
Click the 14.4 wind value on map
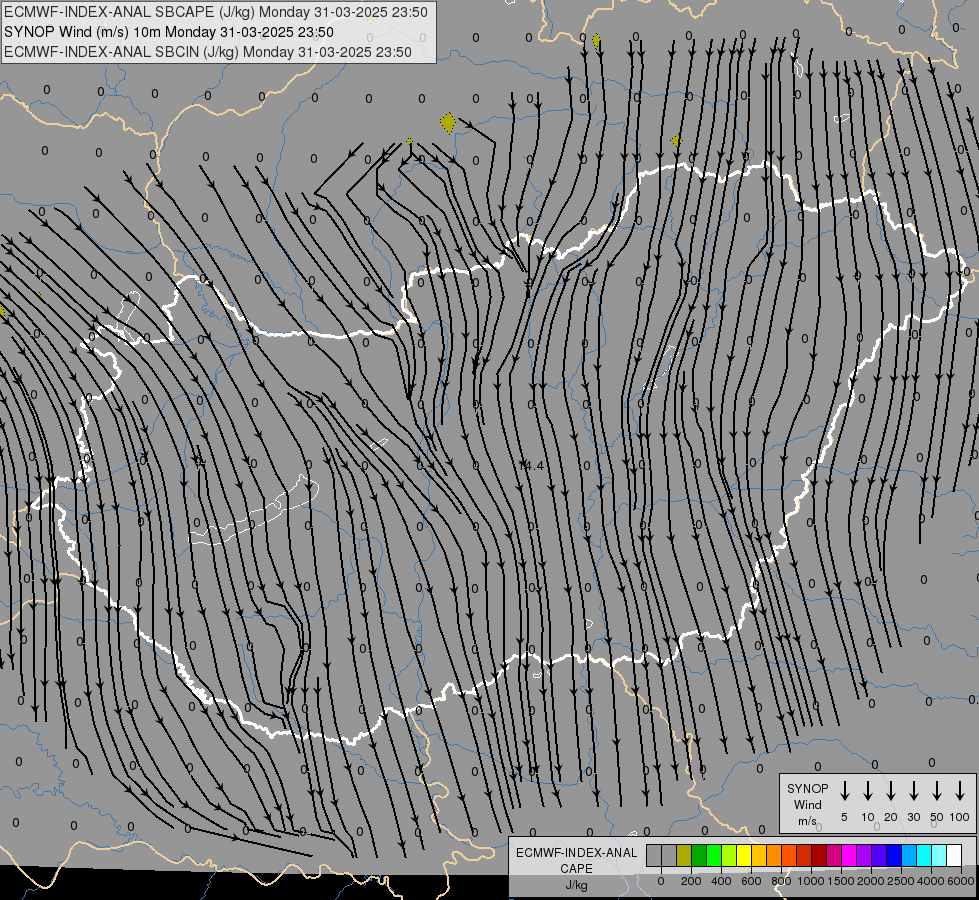coord(531,465)
